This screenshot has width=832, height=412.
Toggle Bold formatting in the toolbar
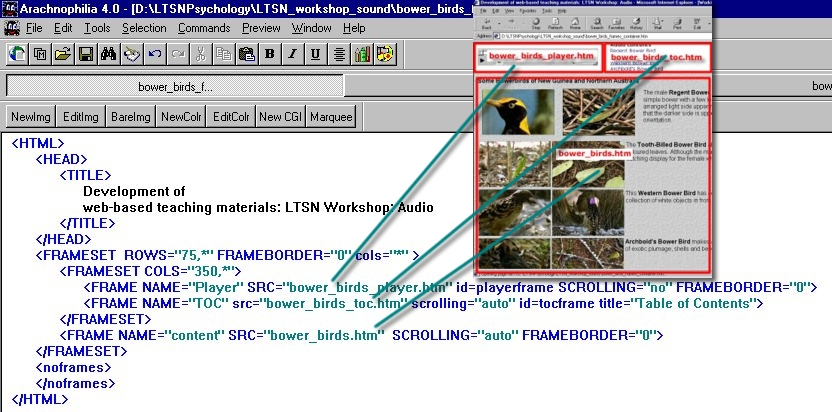[271, 53]
